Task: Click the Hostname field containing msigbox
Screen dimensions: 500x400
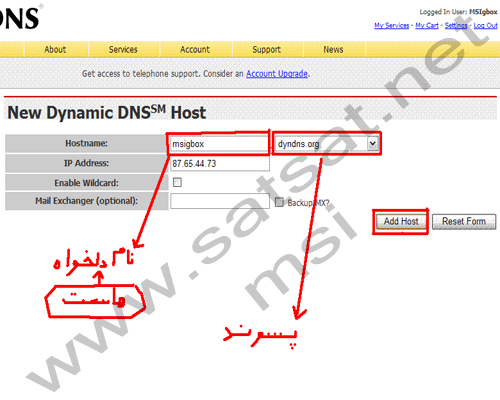Action: 219,144
